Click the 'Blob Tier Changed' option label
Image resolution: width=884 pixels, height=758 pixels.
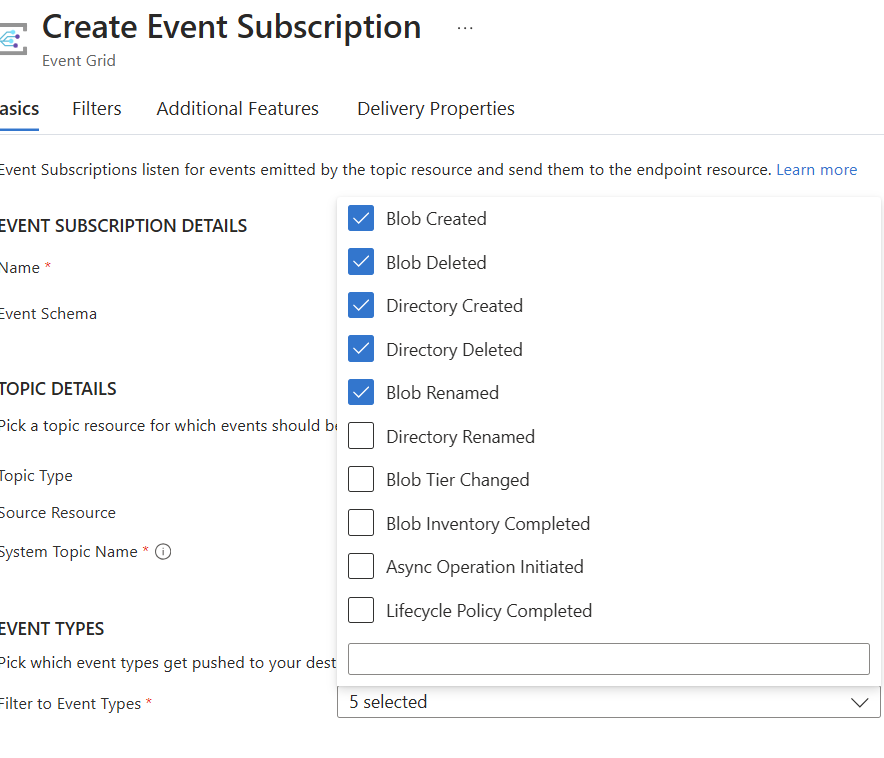tap(457, 480)
